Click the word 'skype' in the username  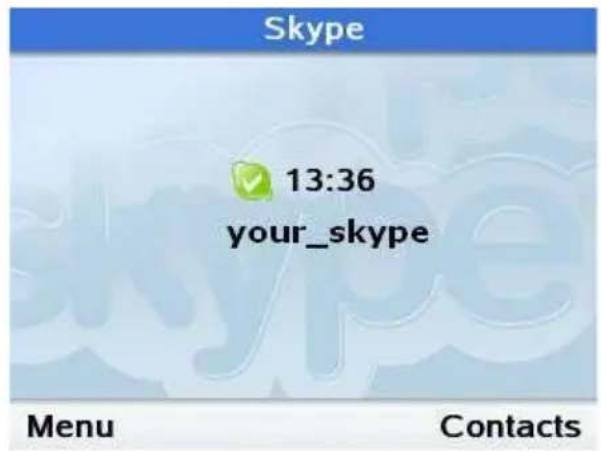point(379,234)
